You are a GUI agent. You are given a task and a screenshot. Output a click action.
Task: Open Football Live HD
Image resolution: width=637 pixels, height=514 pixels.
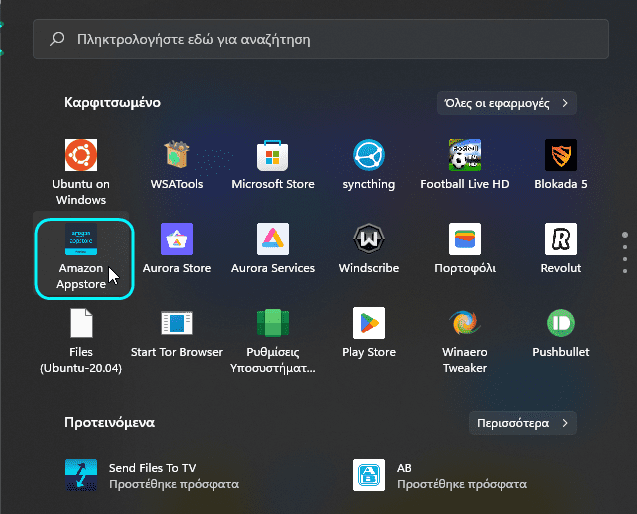(x=464, y=165)
